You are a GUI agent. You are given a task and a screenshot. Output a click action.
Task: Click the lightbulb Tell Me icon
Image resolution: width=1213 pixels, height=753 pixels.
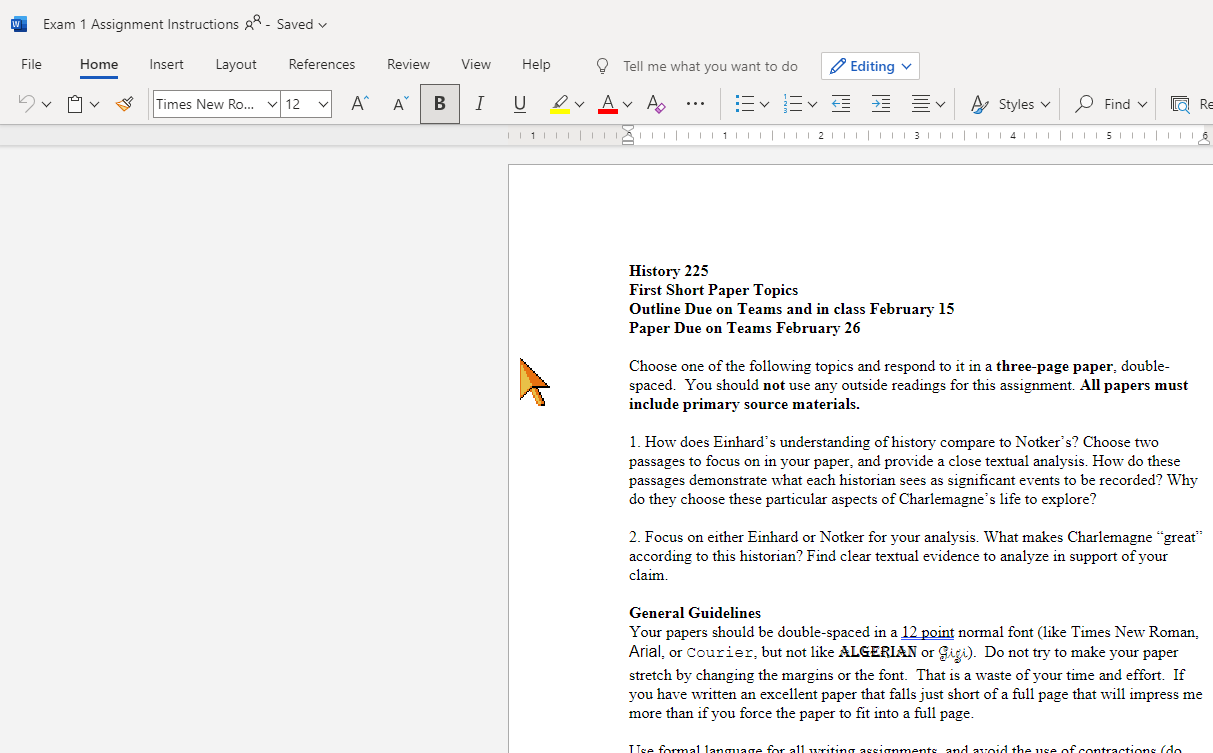click(x=602, y=66)
